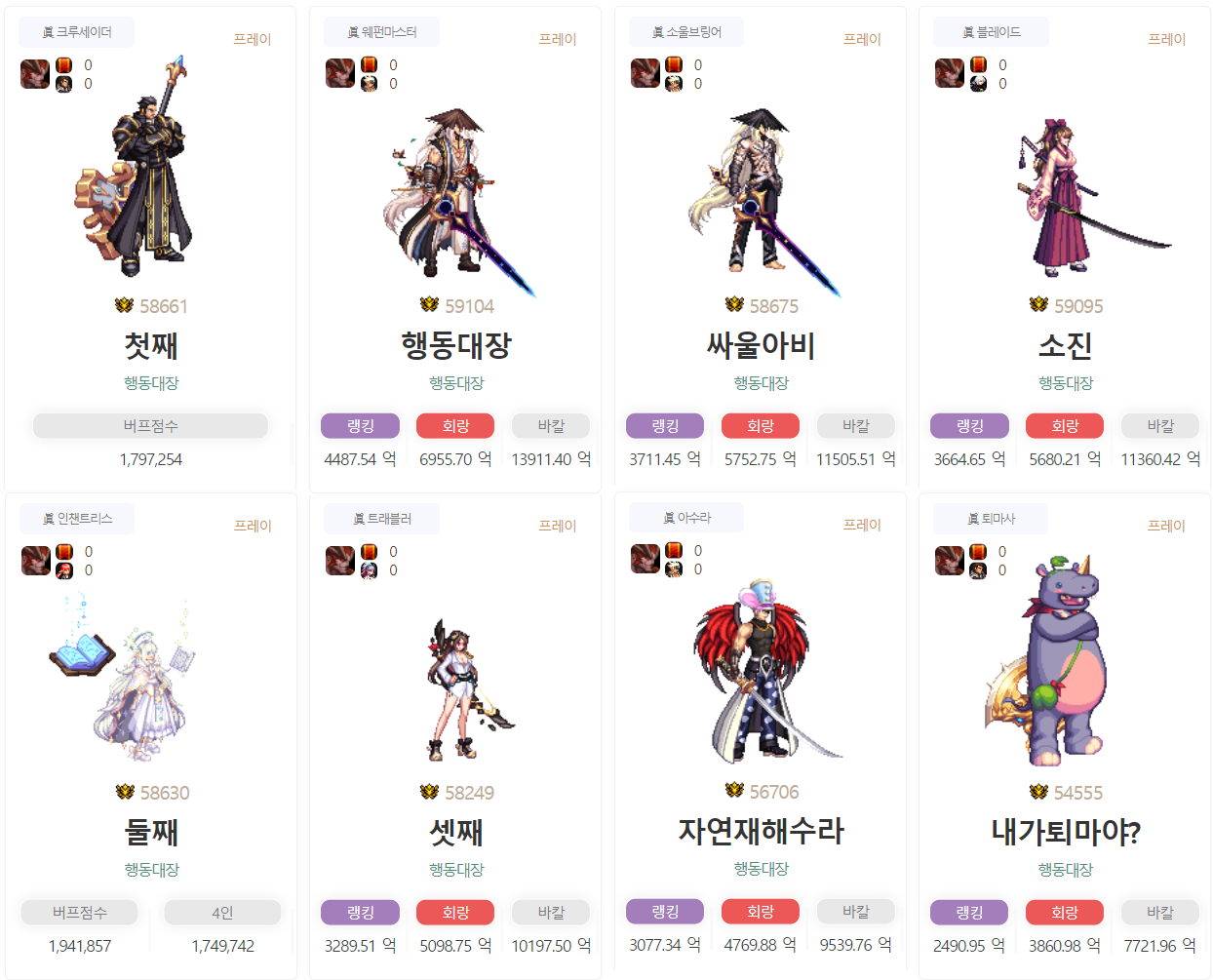The height and width of the screenshot is (980, 1213).
Task: Select 4인 tab on 둘째 card
Action: click(222, 913)
